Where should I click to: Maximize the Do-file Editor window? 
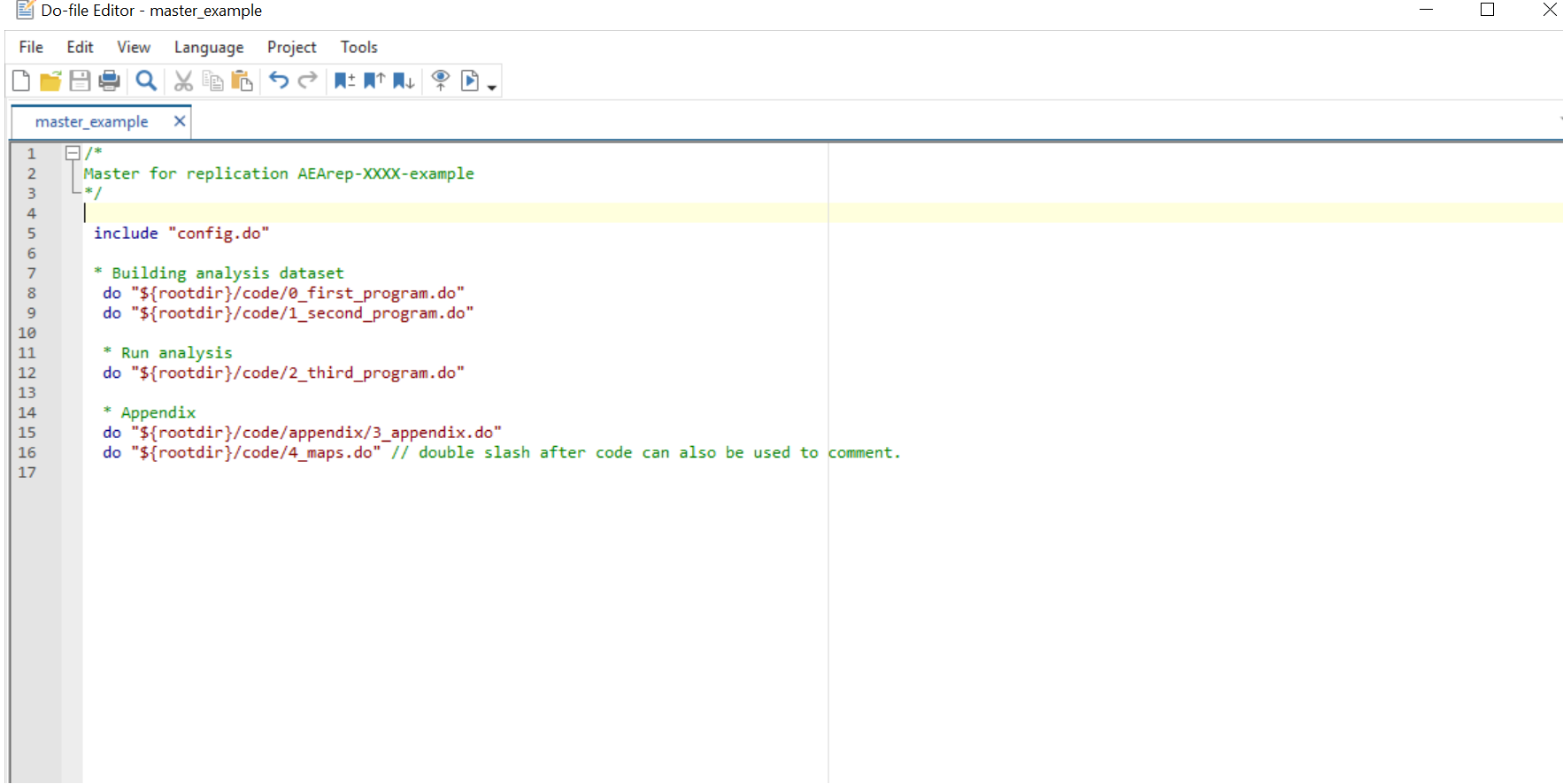click(x=1488, y=10)
